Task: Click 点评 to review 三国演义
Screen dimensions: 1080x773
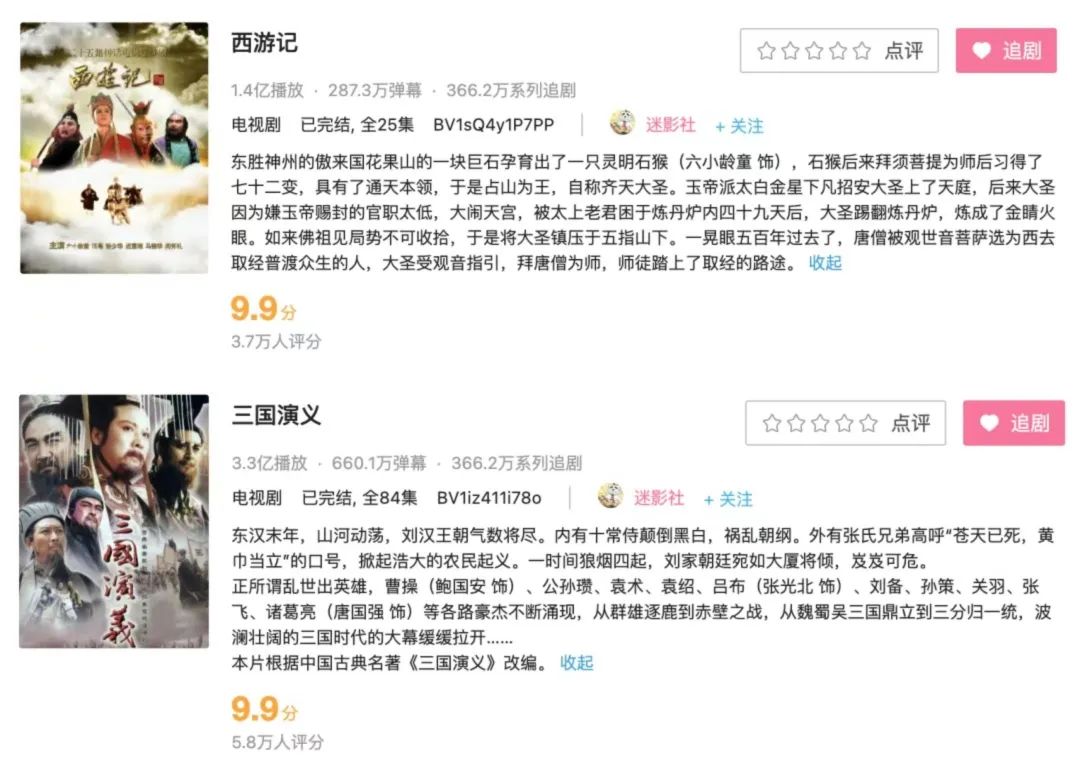Action: coord(911,423)
